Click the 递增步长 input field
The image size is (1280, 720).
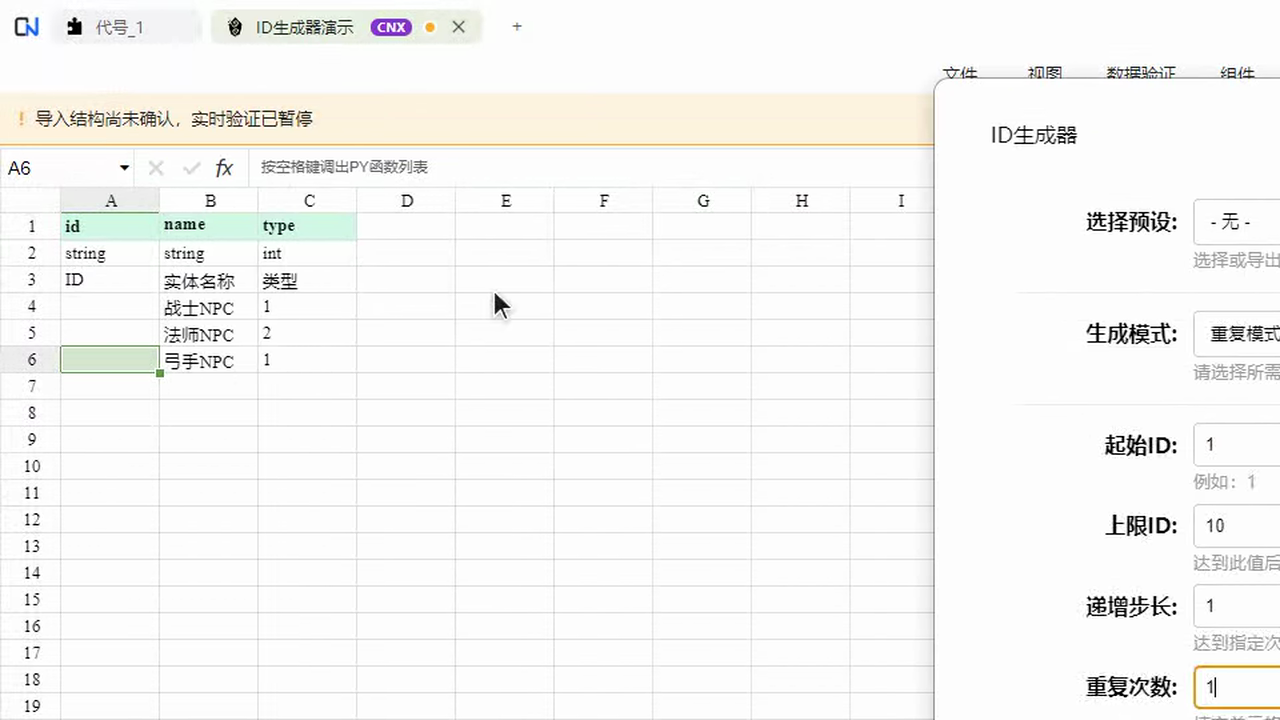pyautogui.click(x=1237, y=606)
